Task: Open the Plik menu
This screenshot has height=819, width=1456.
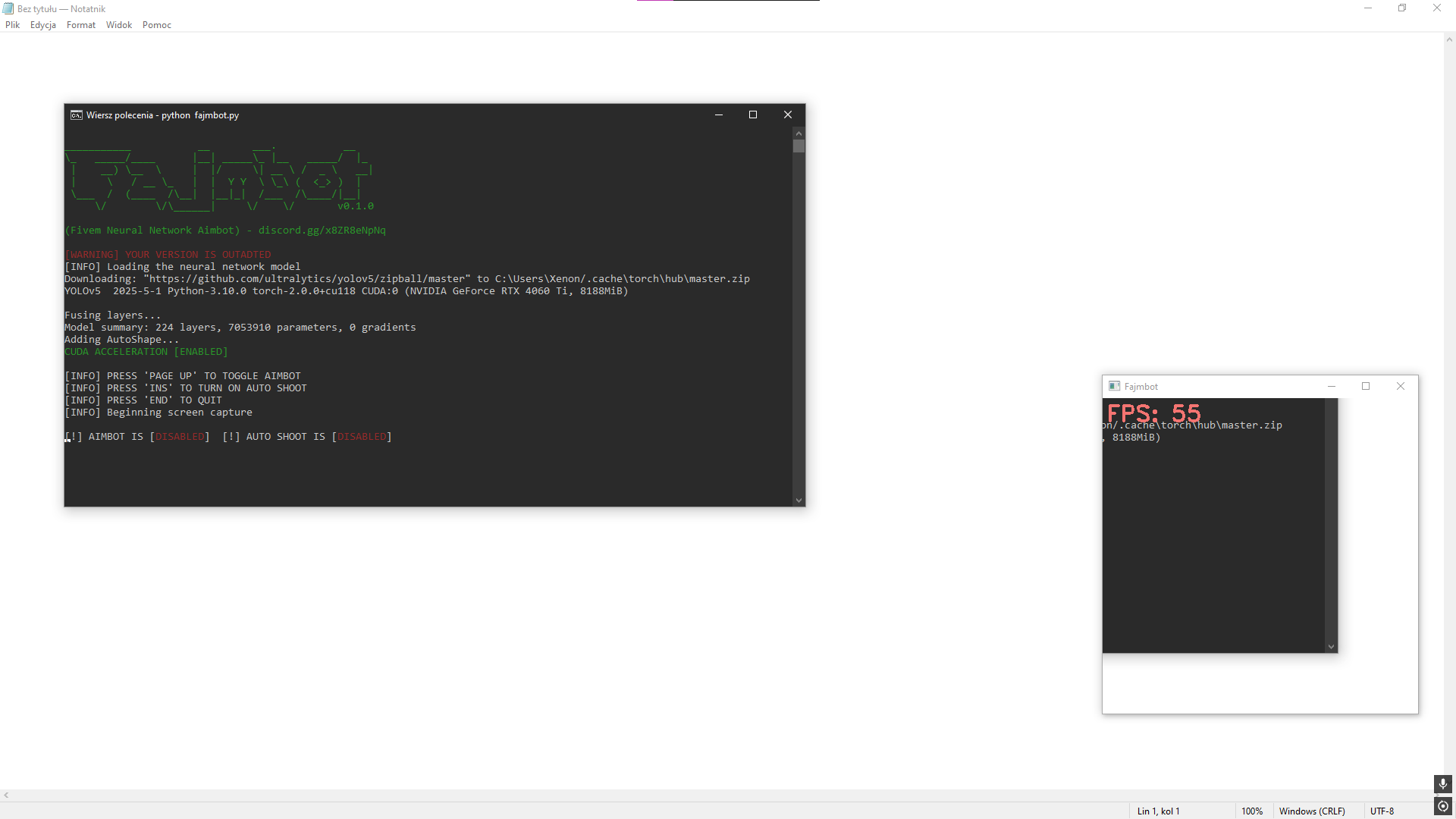Action: pos(12,25)
